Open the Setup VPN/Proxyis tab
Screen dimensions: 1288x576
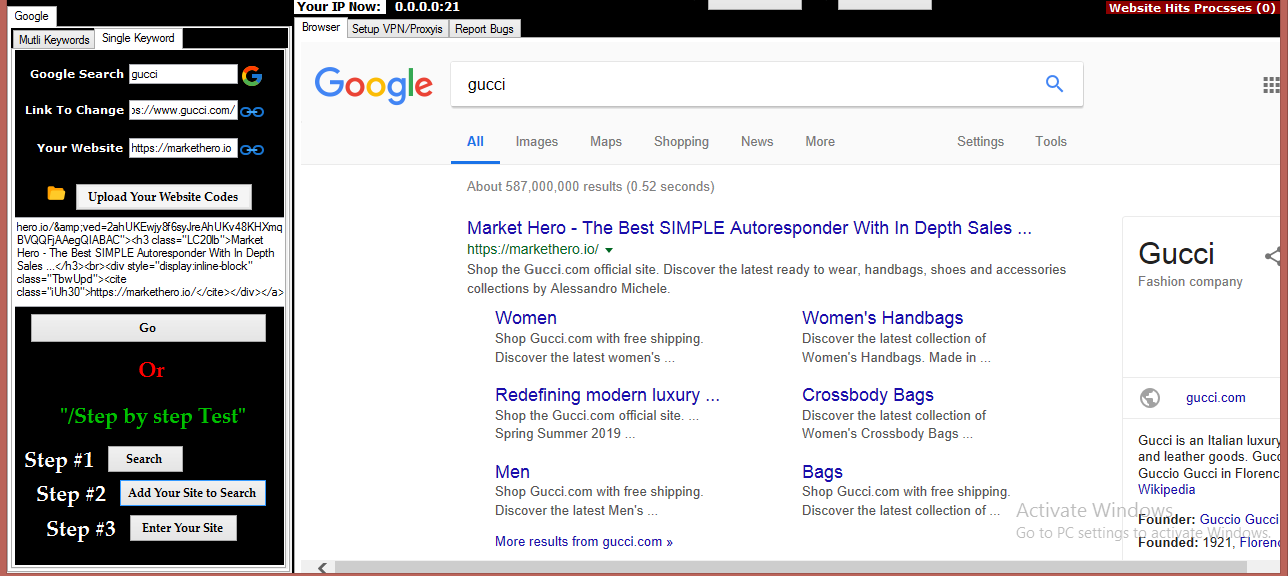(397, 29)
